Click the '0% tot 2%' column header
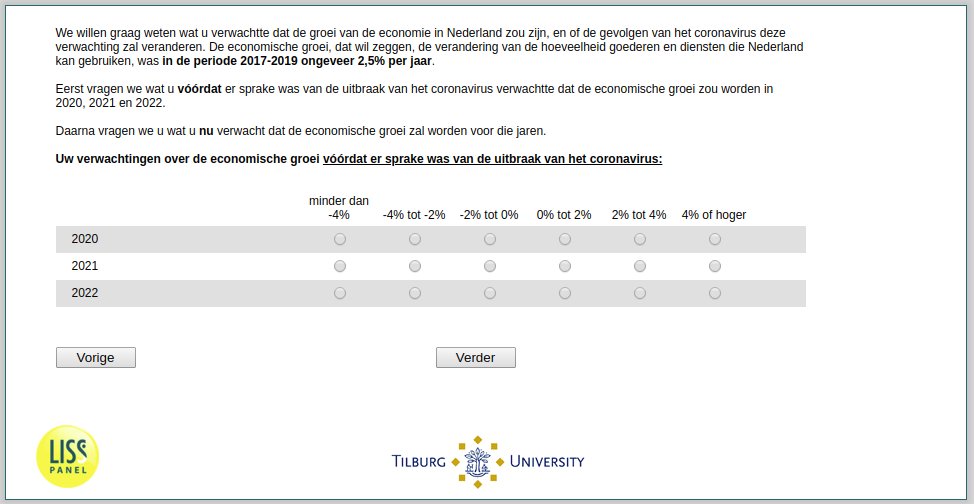 [x=564, y=215]
